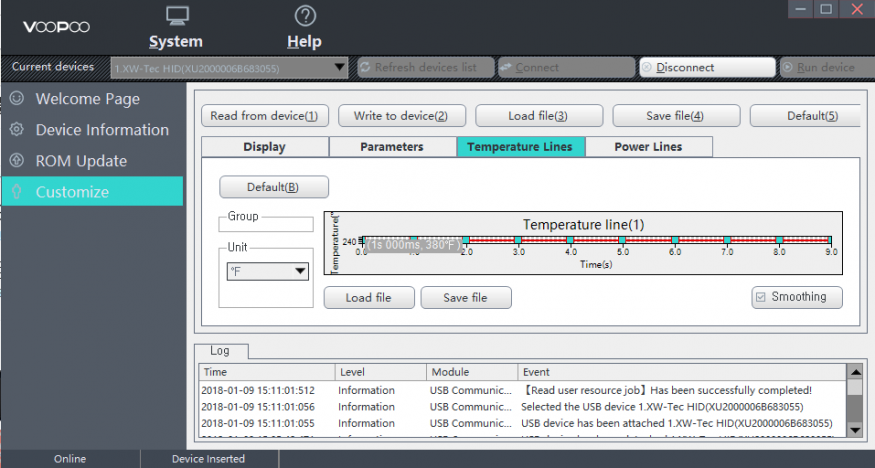Click the Temperature line(1) chart title
Screen dimensions: 875x468
pyautogui.click(x=584, y=225)
